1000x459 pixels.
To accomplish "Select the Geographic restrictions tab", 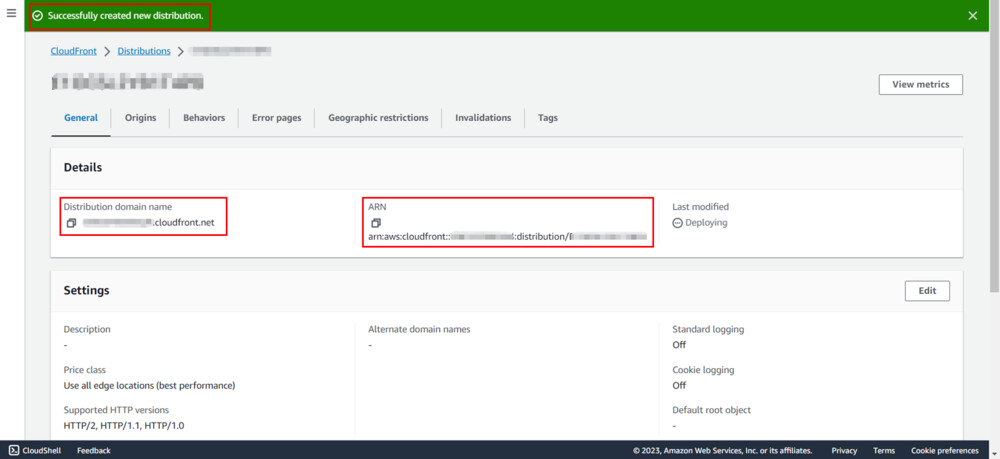I will point(378,118).
